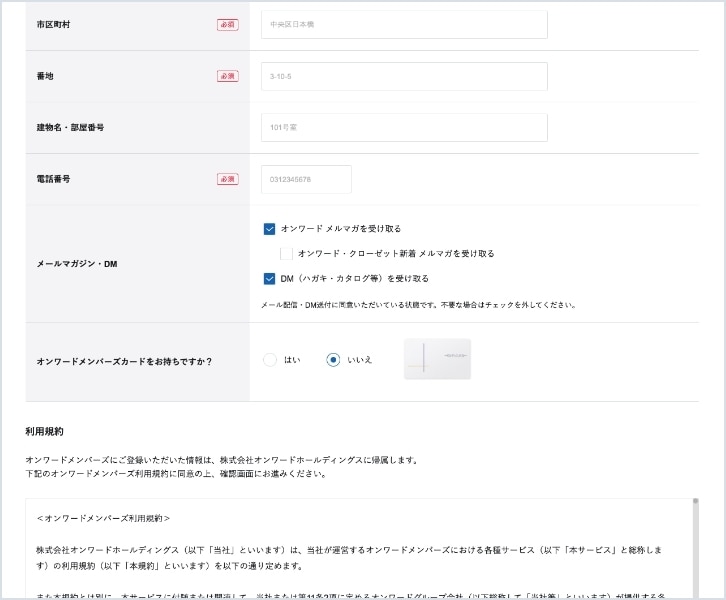Screen dimensions: 726x600
Task: Choose the いいえ radio option
Action: (x=333, y=360)
